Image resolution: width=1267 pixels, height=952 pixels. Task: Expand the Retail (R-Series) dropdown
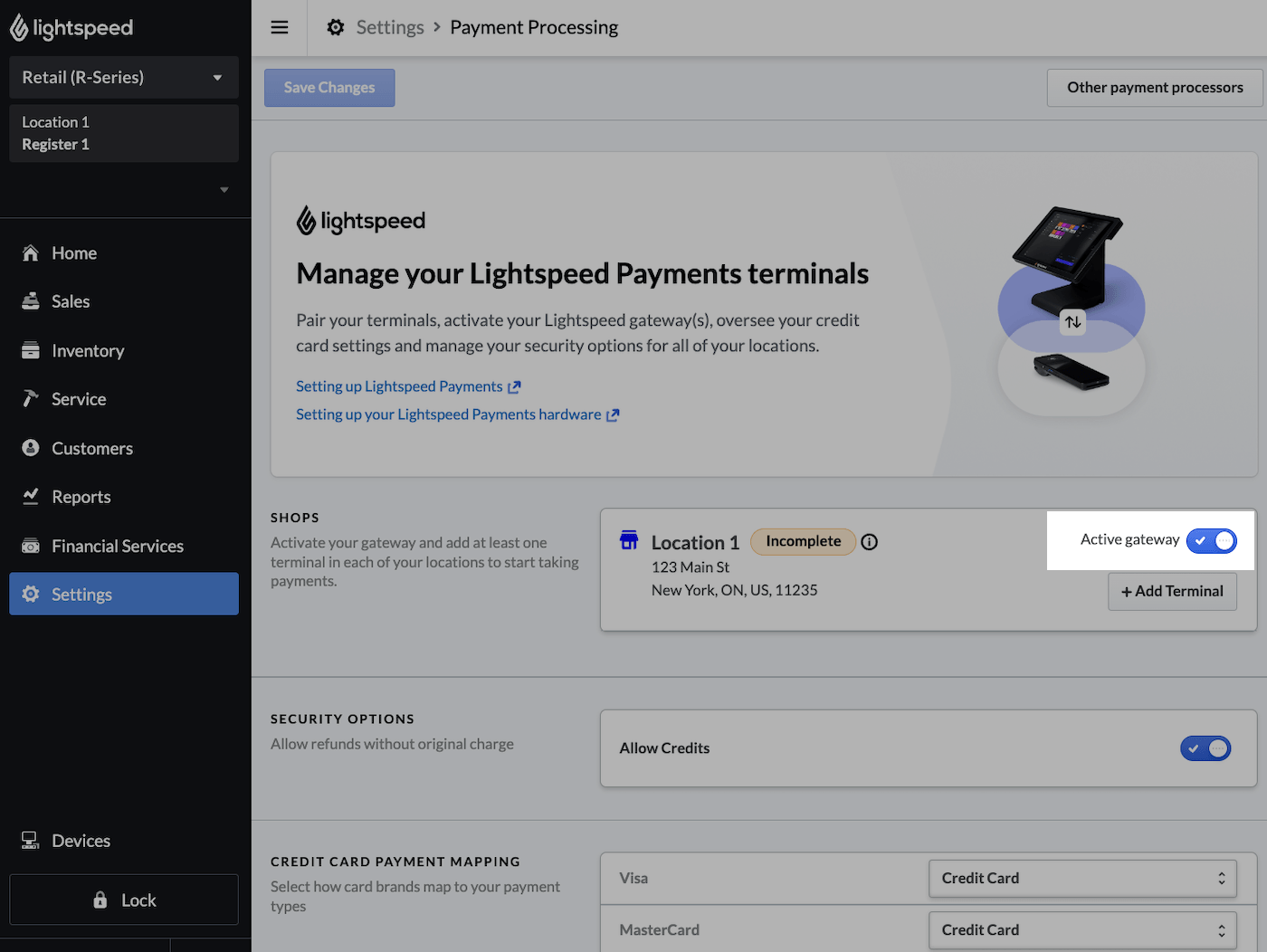click(124, 77)
